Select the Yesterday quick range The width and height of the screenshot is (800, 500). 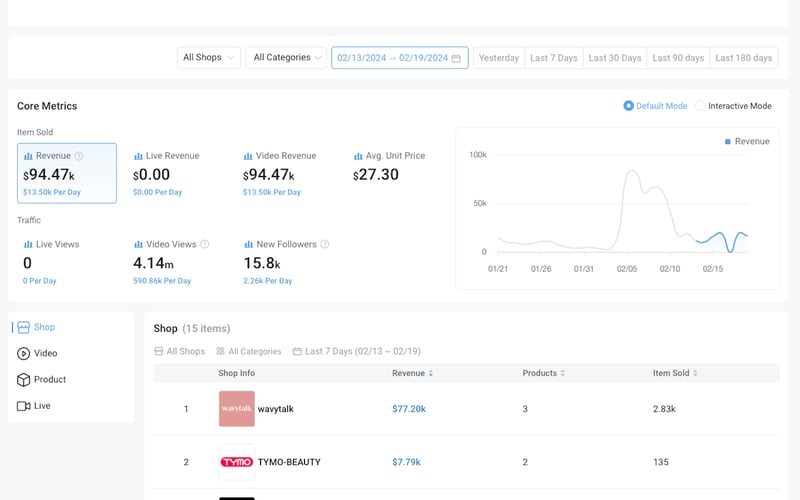coord(498,58)
